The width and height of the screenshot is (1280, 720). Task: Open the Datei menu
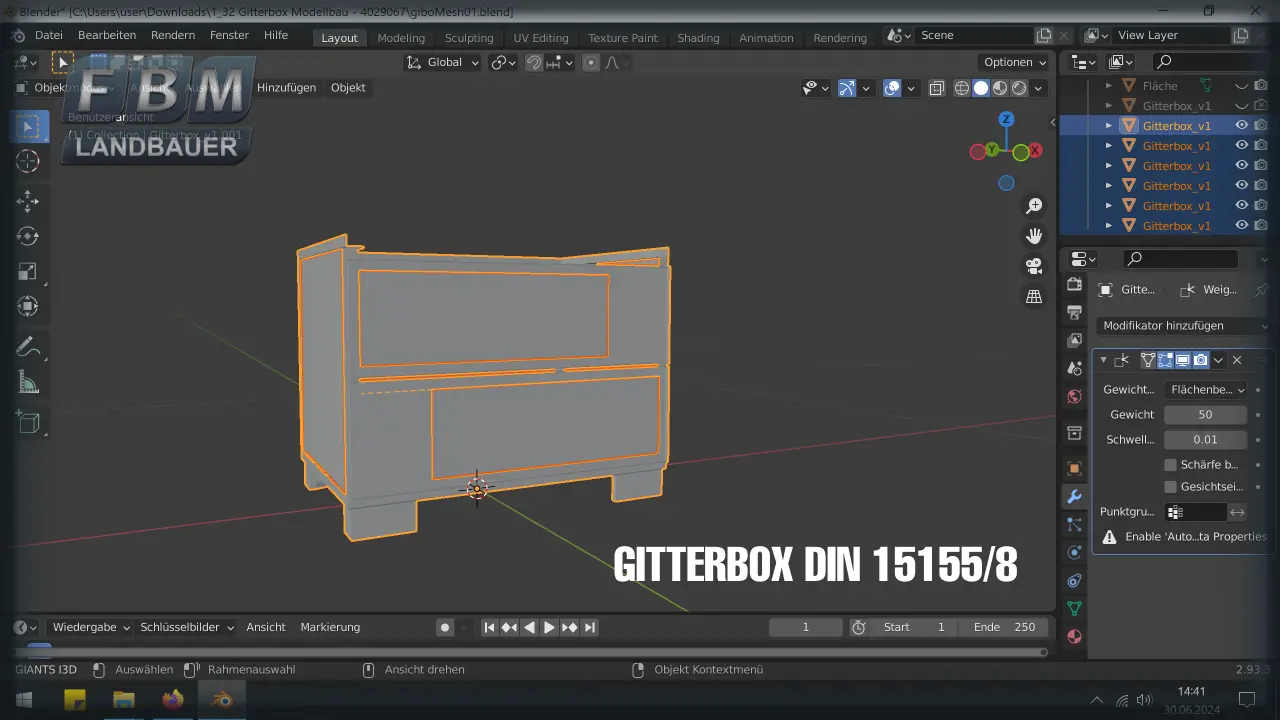click(x=48, y=35)
